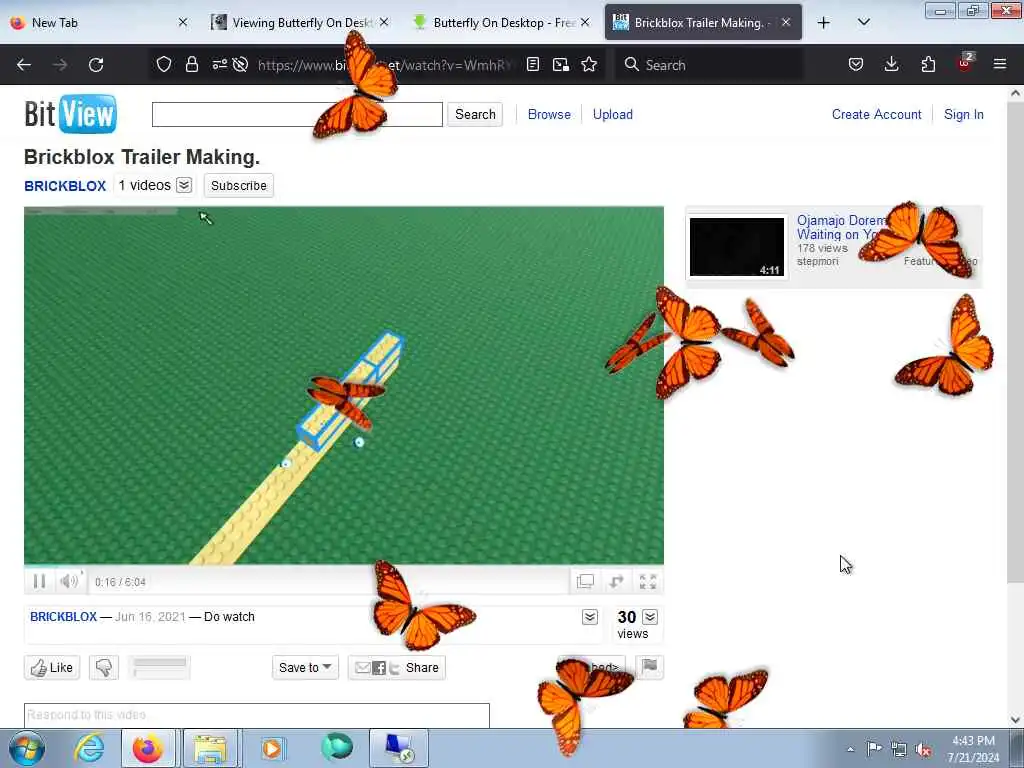Open the Firefox downloads panel
1024x768 pixels.
click(891, 64)
